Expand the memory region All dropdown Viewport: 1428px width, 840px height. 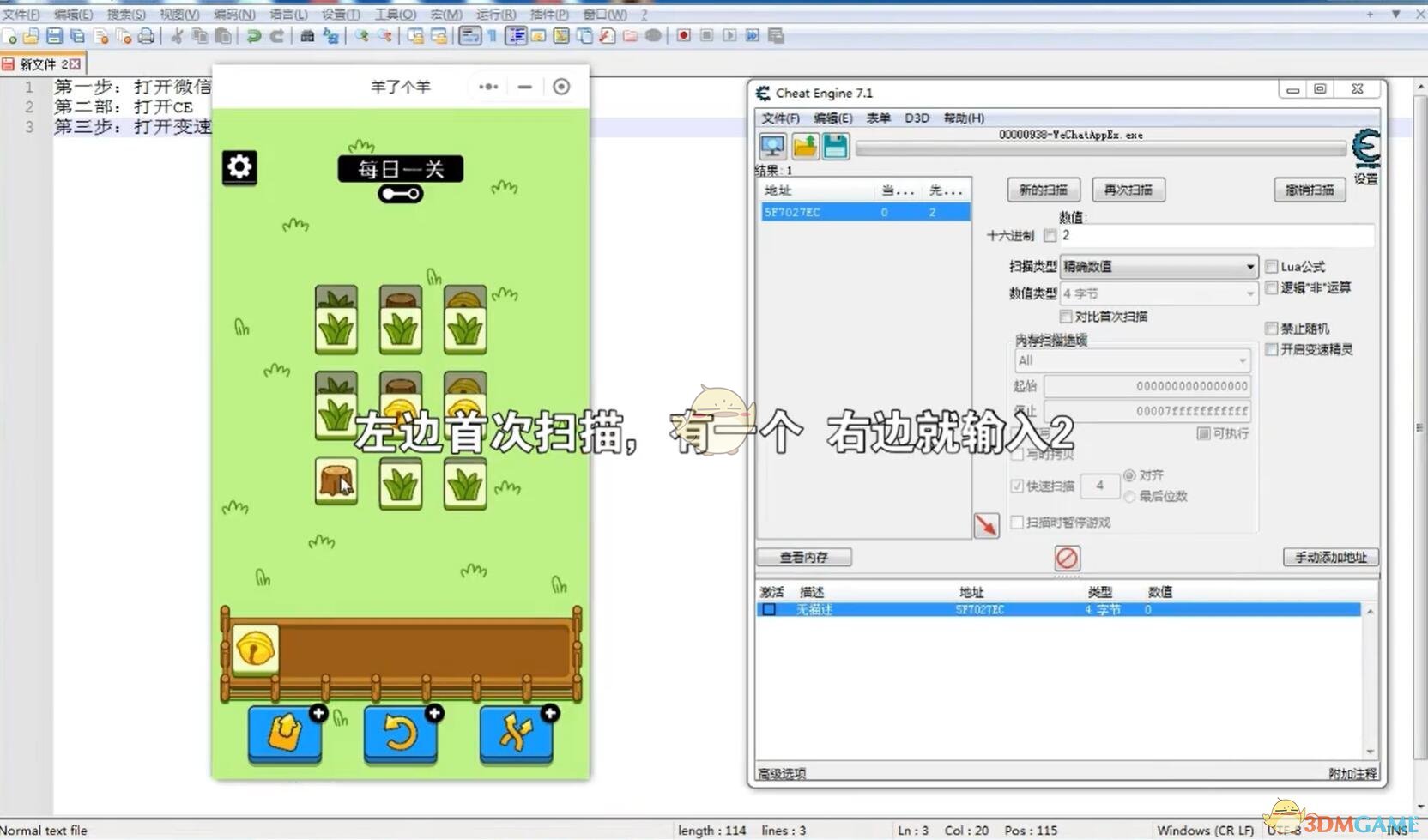click(x=1132, y=360)
